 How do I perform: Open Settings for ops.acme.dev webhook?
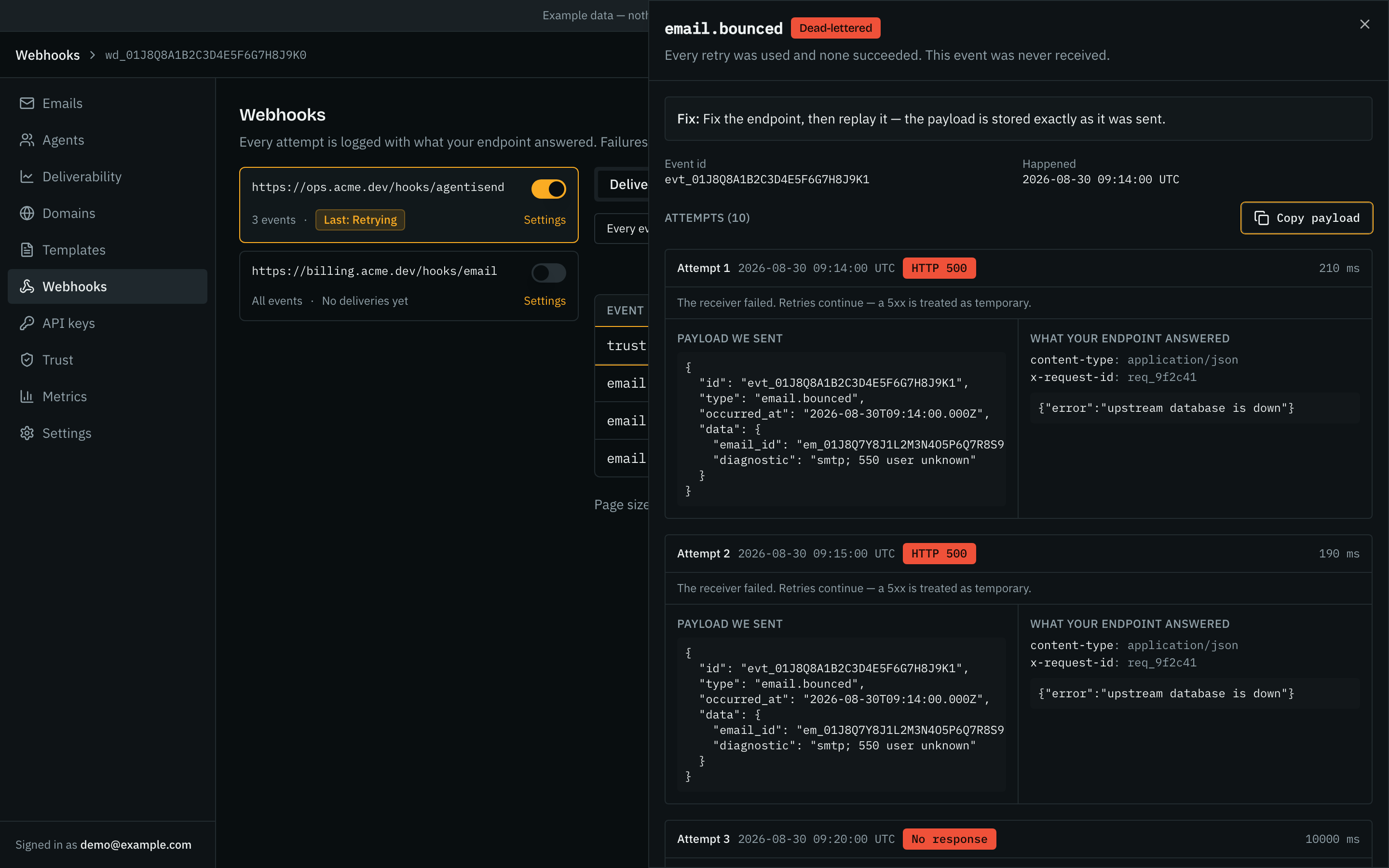(544, 220)
